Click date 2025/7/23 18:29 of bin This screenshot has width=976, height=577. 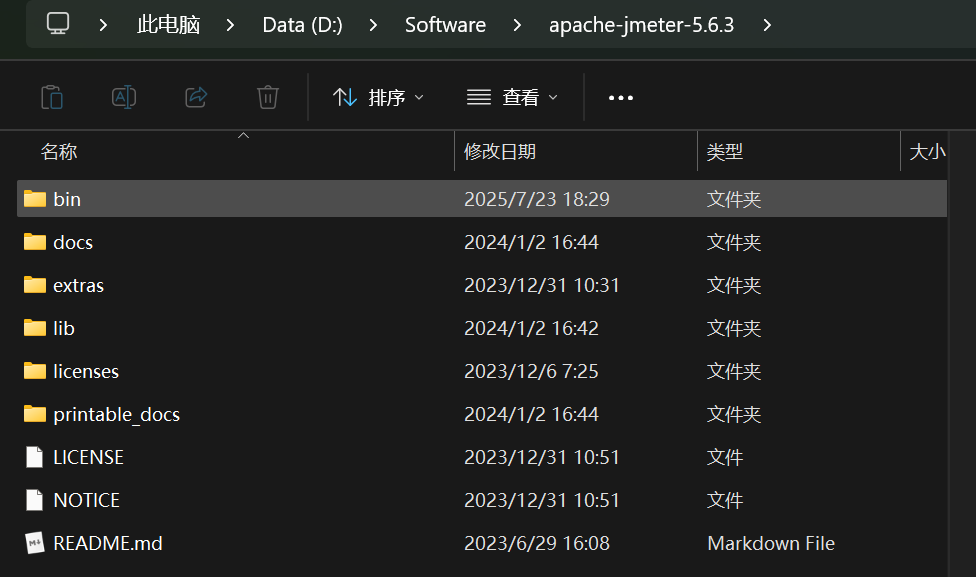click(537, 199)
